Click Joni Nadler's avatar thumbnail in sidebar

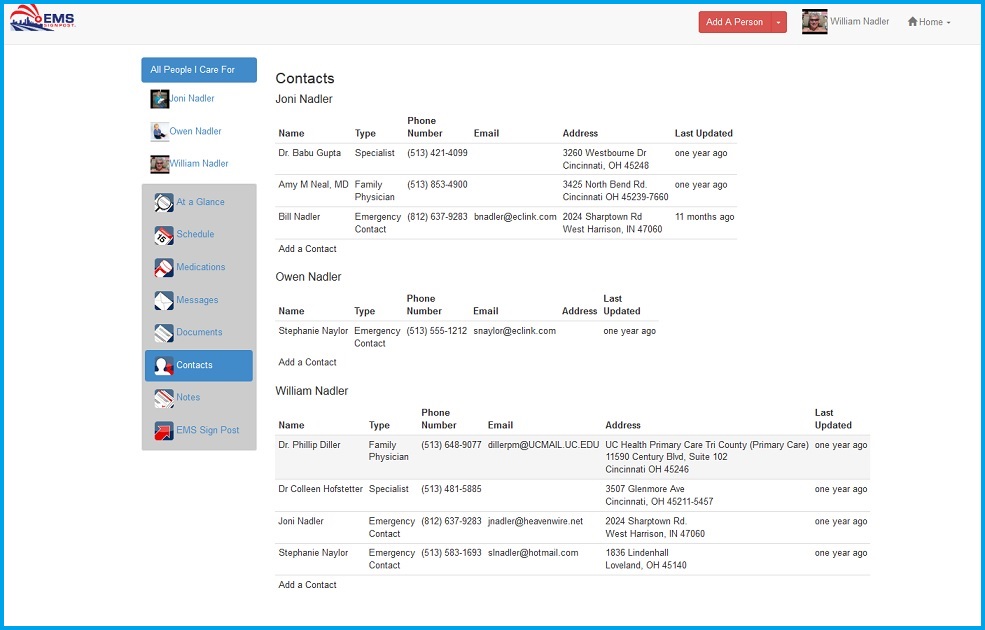point(159,99)
